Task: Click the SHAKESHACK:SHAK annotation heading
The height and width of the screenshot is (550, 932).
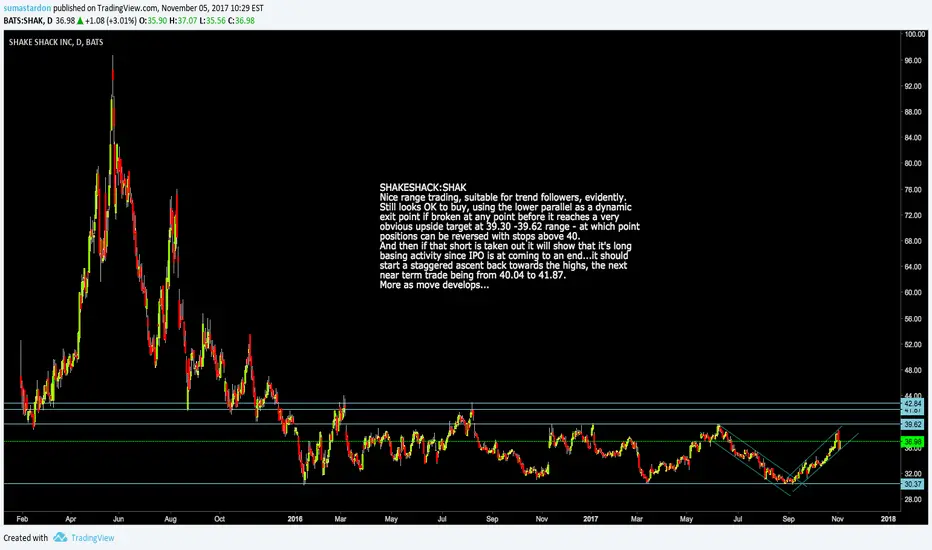Action: (x=423, y=187)
